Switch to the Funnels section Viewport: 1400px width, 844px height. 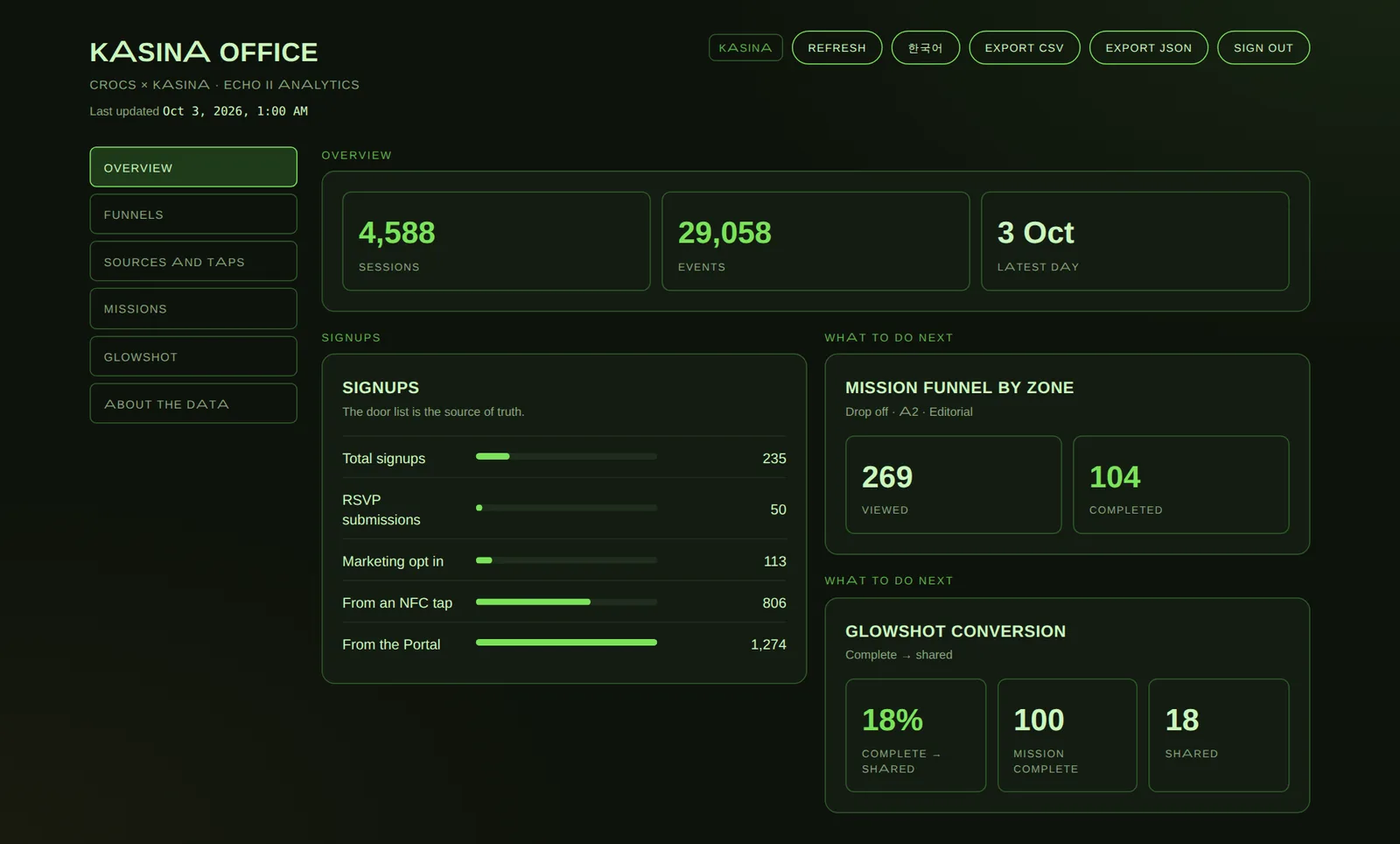(x=193, y=215)
